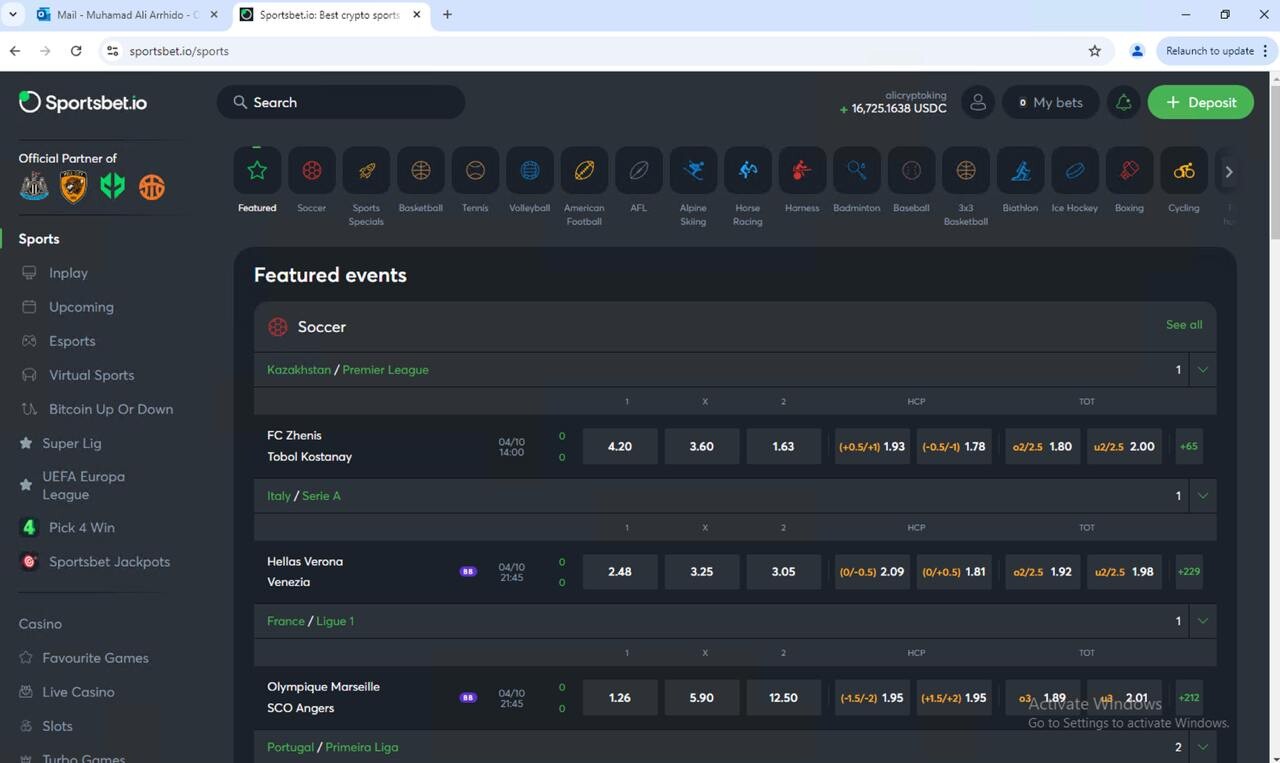Click the green Deposit button
The image size is (1280, 763).
pyautogui.click(x=1200, y=102)
